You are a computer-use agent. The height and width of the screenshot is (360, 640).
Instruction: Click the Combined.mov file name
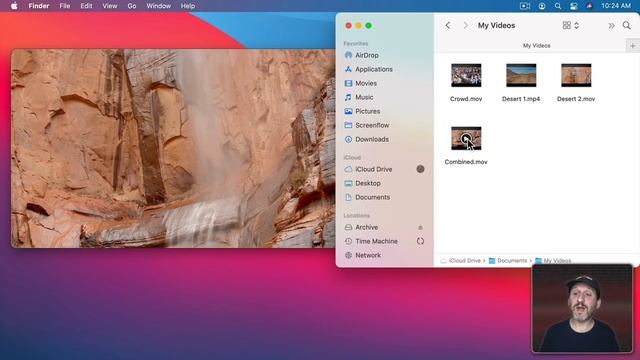466,162
